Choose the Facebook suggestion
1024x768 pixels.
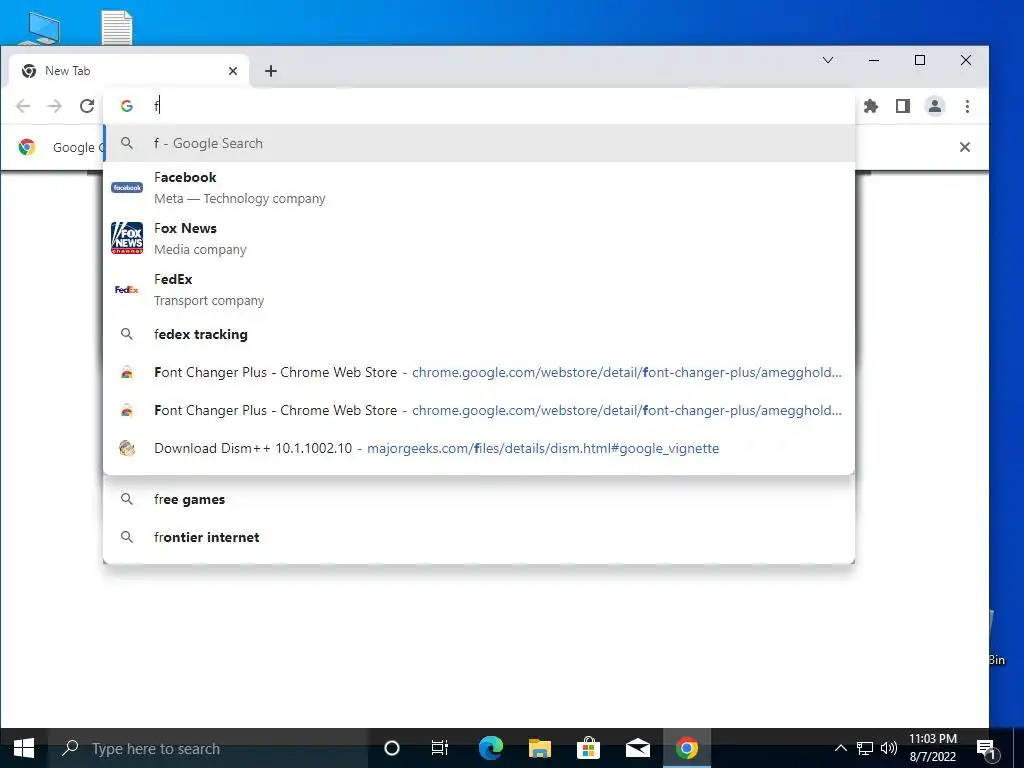click(x=479, y=187)
